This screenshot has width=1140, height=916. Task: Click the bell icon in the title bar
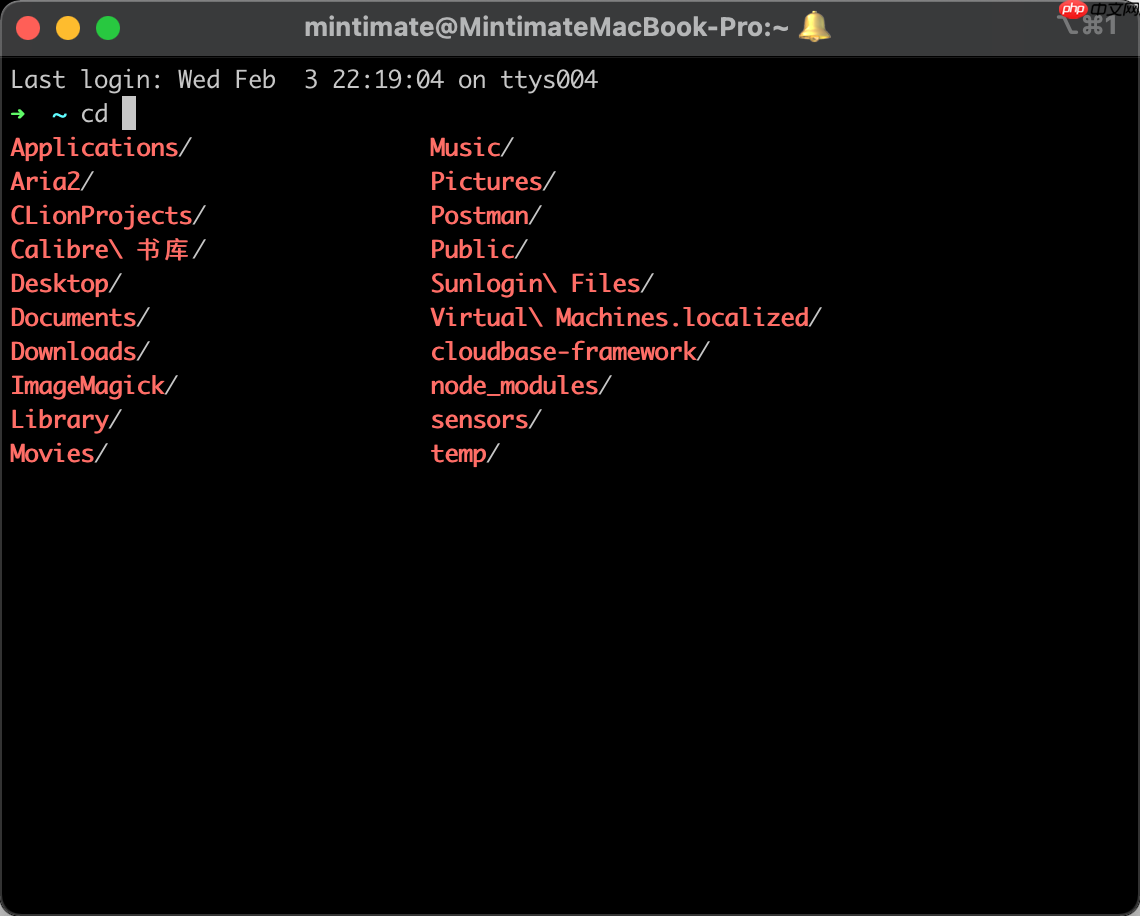coord(813,27)
